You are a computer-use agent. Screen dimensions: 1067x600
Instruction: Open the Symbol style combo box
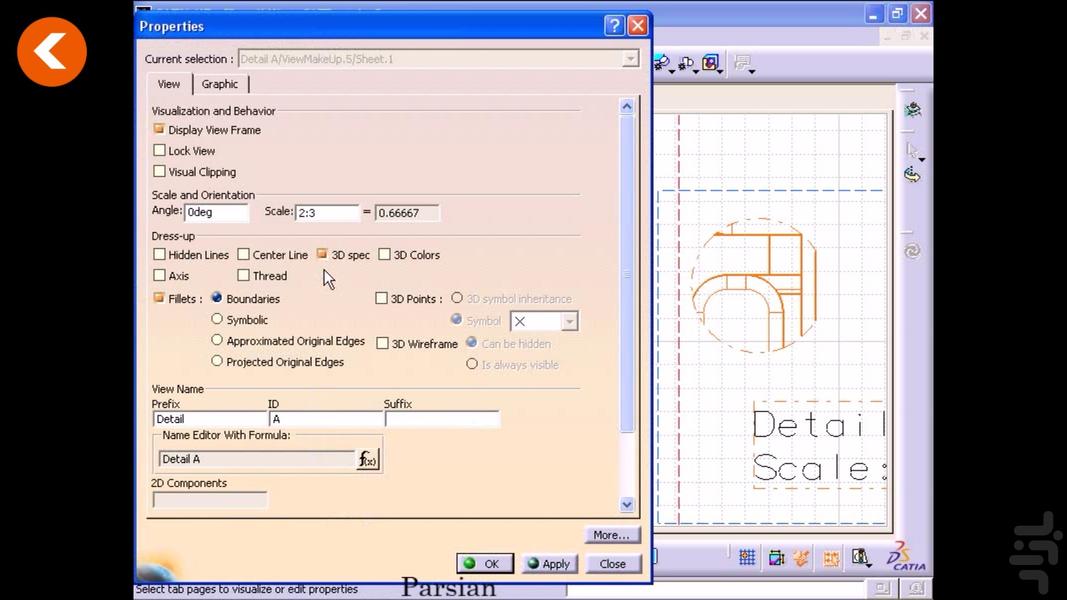pos(571,321)
